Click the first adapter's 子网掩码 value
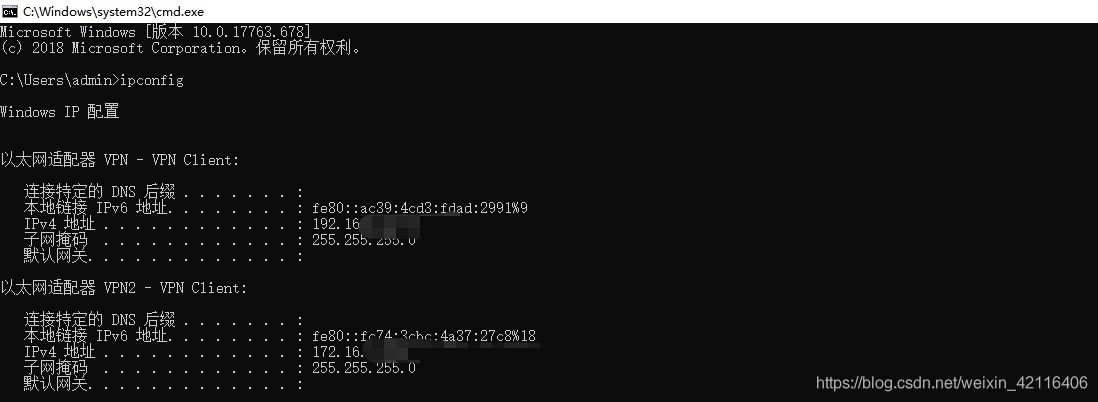The image size is (1098, 402). point(364,240)
